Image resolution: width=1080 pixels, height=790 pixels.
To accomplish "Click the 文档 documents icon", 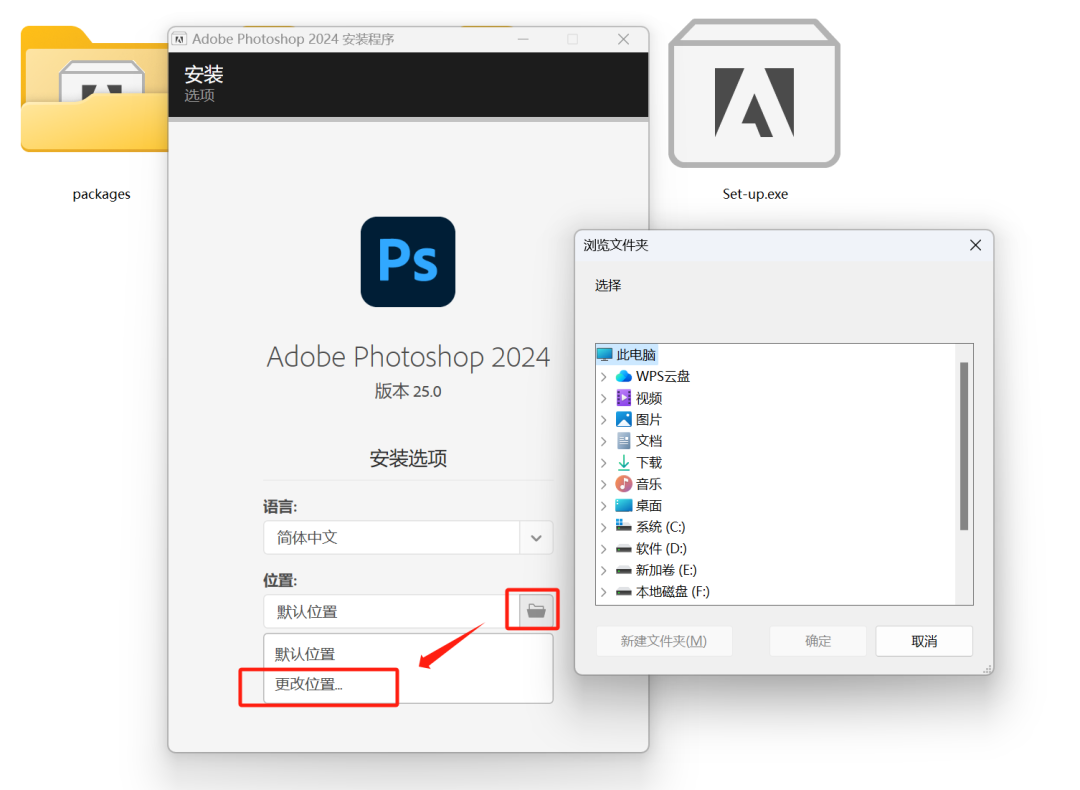I will 623,441.
